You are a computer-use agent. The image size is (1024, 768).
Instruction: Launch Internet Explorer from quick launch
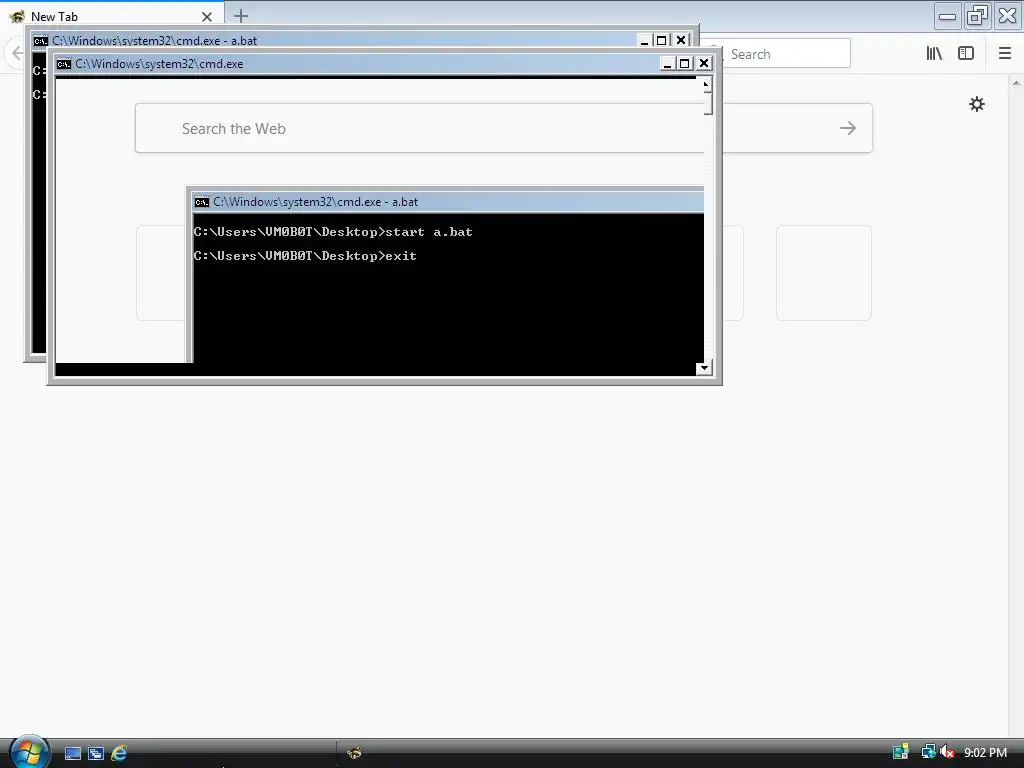119,754
